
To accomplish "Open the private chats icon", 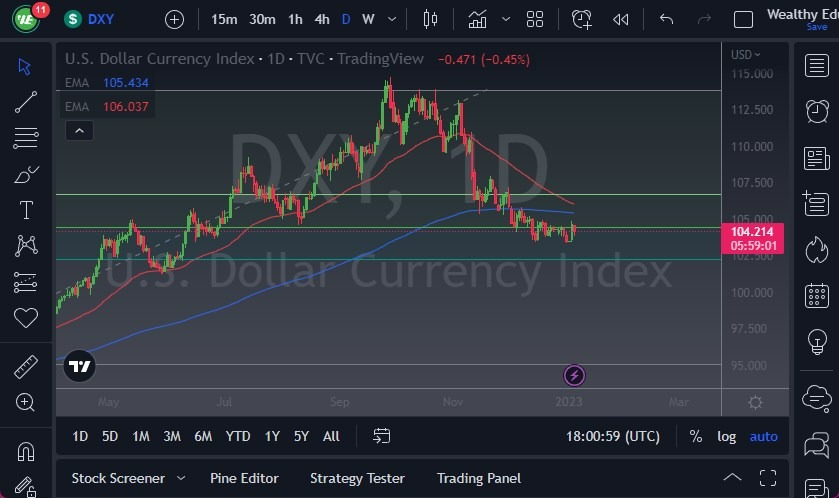I will (817, 445).
